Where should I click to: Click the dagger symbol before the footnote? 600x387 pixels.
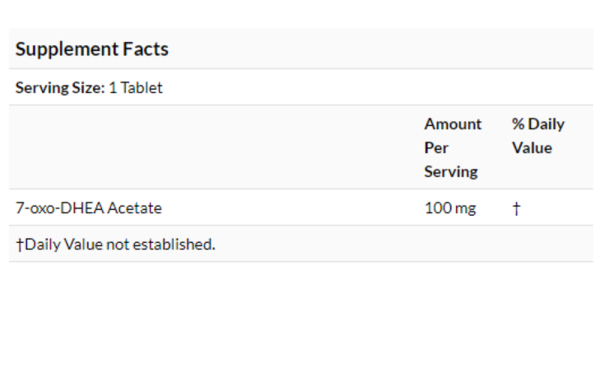pos(20,245)
